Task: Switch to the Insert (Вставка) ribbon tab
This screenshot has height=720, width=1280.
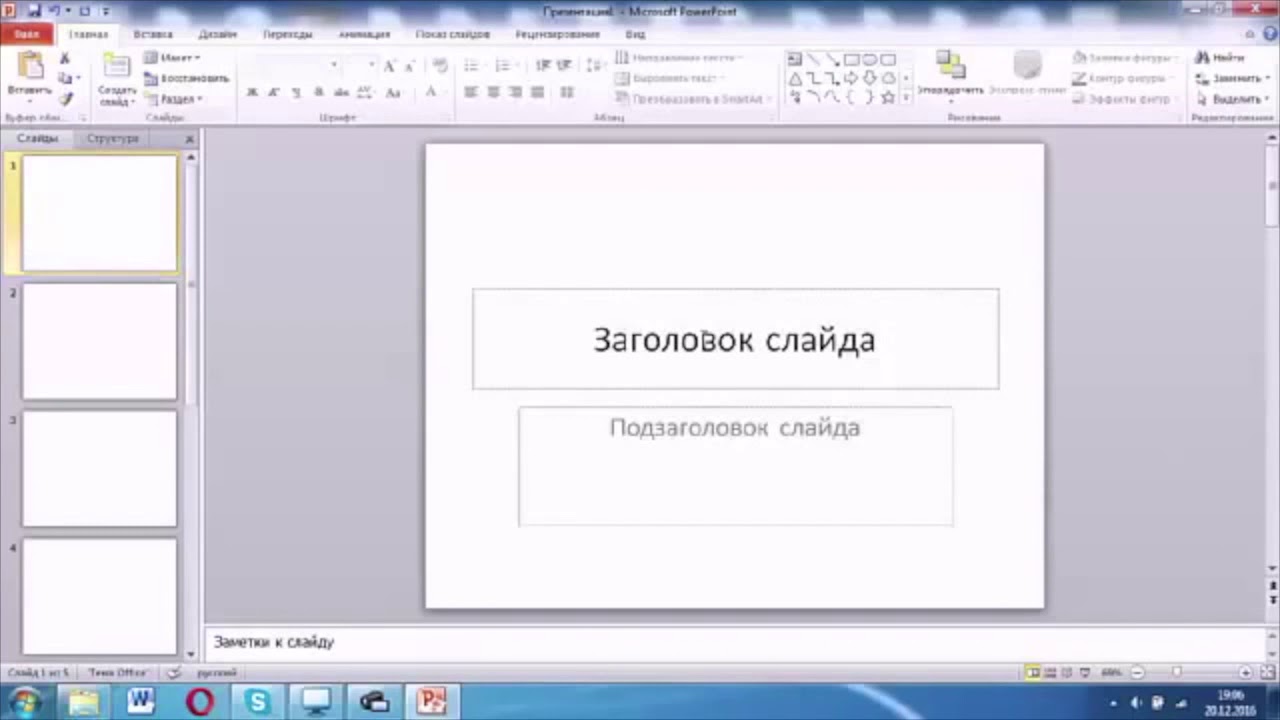Action: click(x=152, y=34)
